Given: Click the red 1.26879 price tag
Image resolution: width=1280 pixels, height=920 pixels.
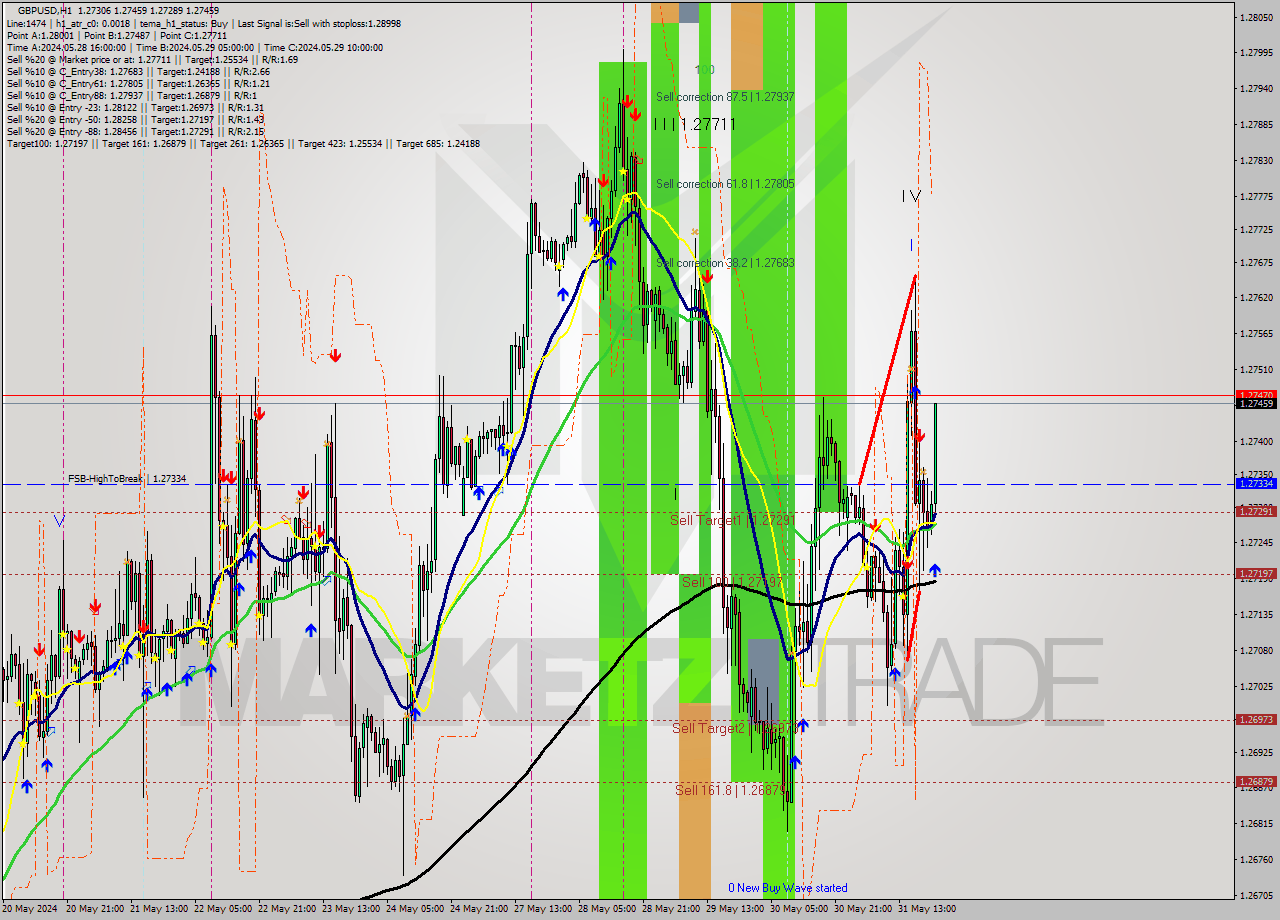Looking at the screenshot, I should click(1256, 782).
